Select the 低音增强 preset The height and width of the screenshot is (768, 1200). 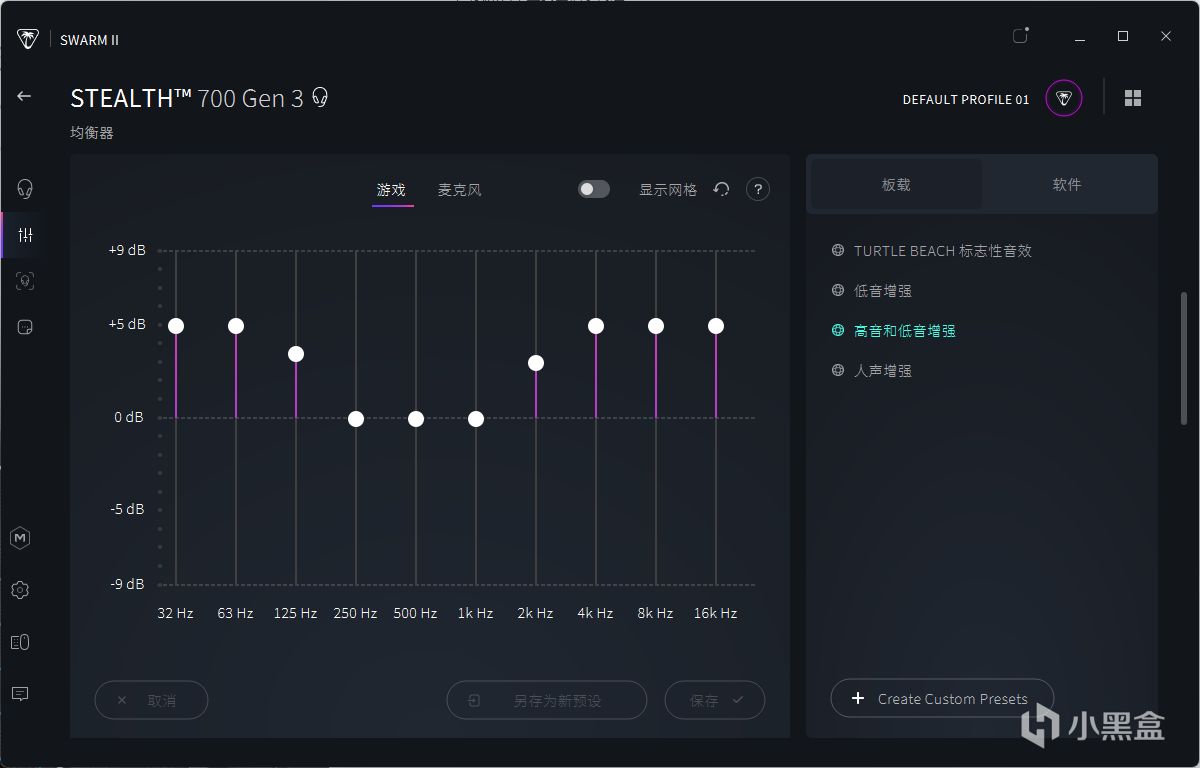[x=883, y=291]
